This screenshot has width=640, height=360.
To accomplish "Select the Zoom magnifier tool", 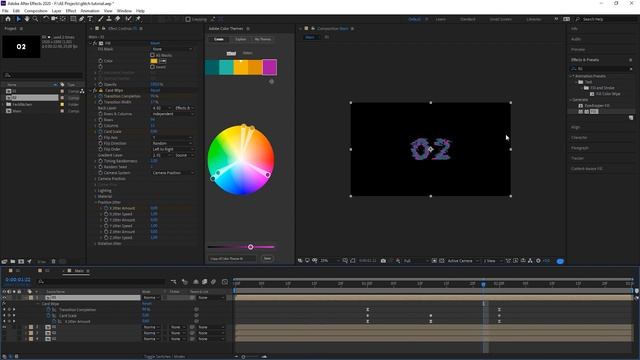I will [x=36, y=19].
